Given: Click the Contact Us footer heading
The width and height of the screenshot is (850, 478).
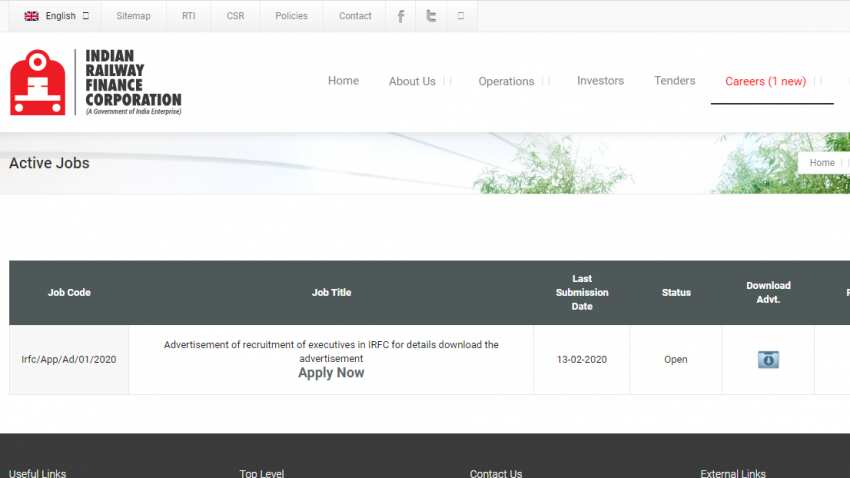Looking at the screenshot, I should coord(495,473).
